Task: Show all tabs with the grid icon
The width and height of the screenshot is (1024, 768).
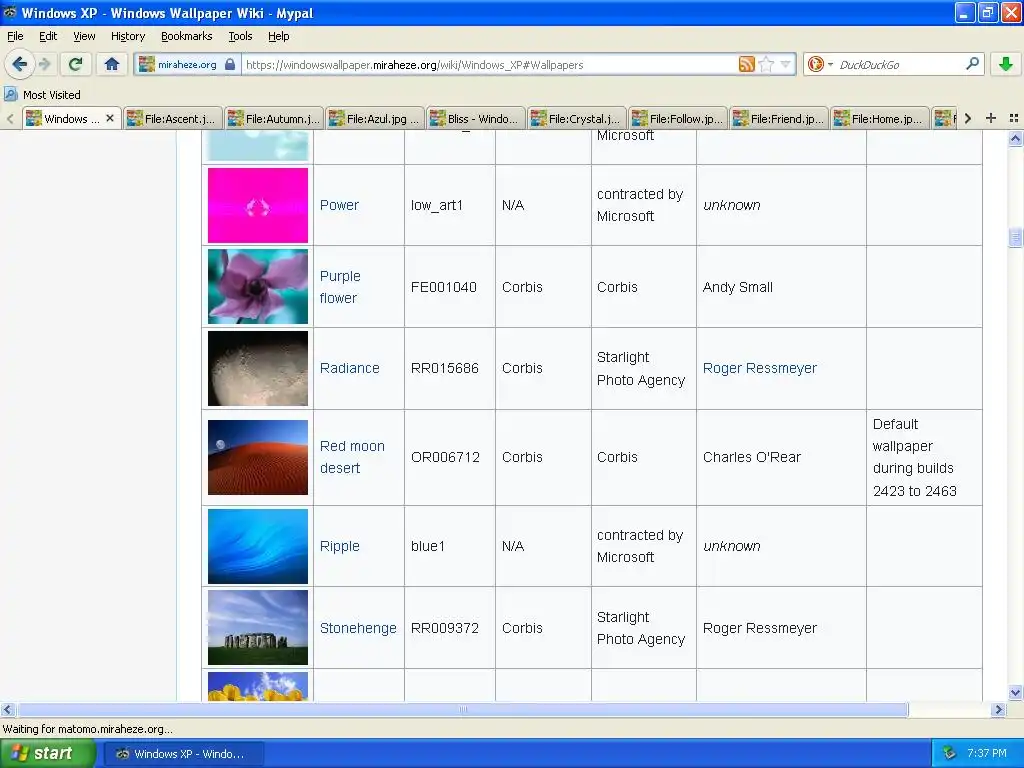Action: click(1014, 118)
